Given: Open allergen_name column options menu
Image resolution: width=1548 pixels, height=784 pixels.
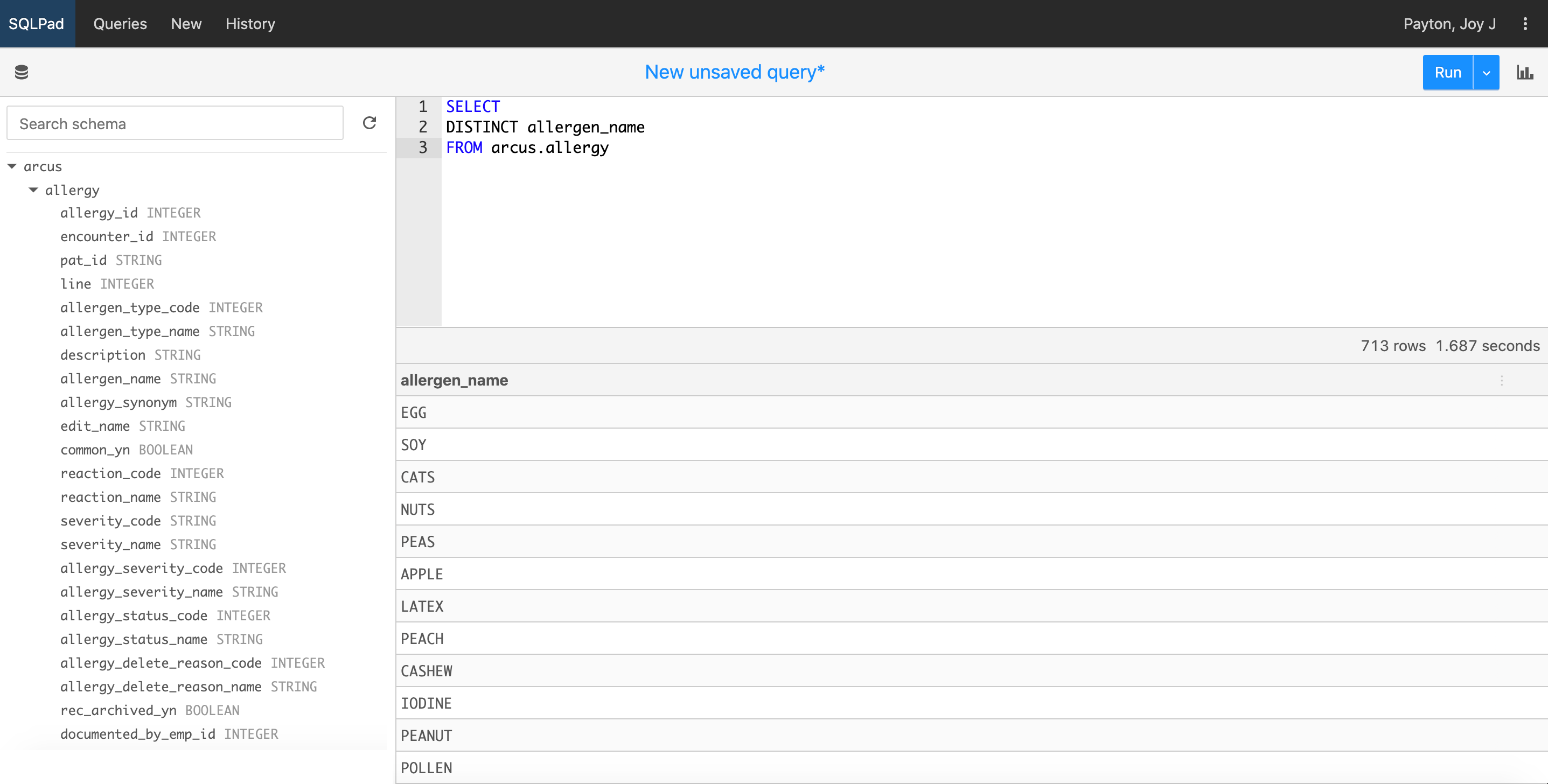Looking at the screenshot, I should click(1502, 380).
